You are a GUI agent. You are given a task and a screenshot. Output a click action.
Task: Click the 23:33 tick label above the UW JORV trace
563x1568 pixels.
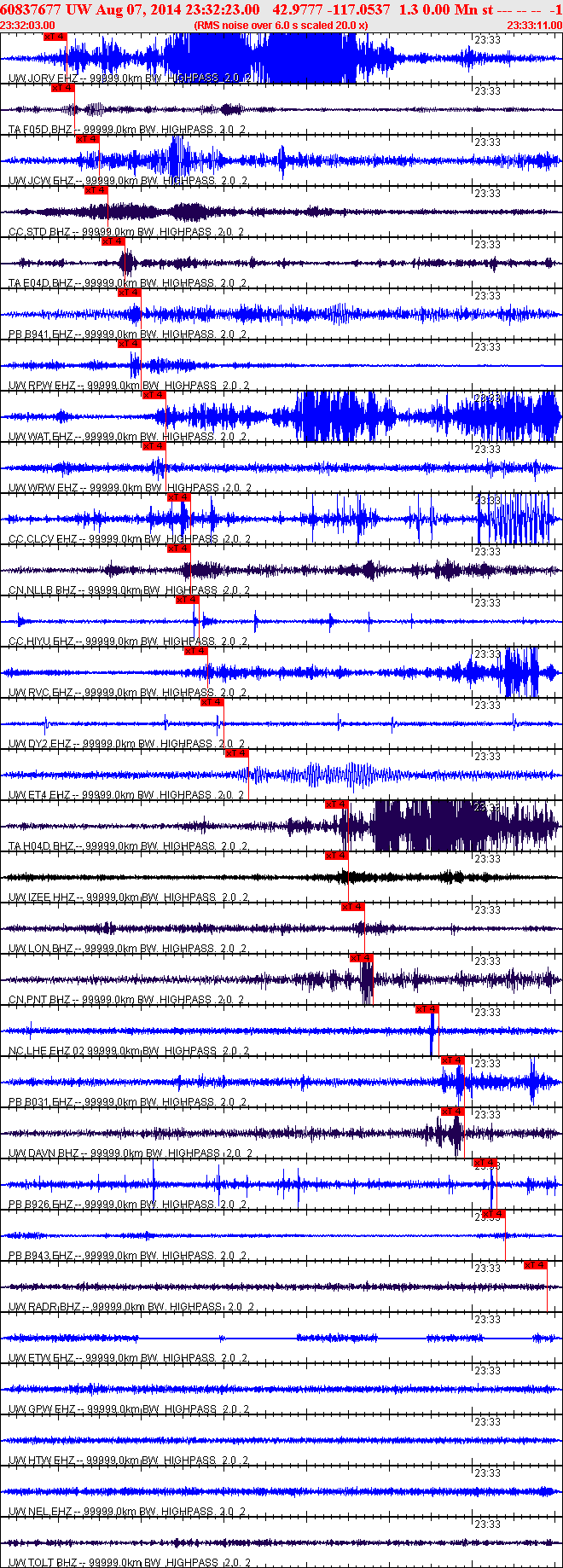point(487,40)
